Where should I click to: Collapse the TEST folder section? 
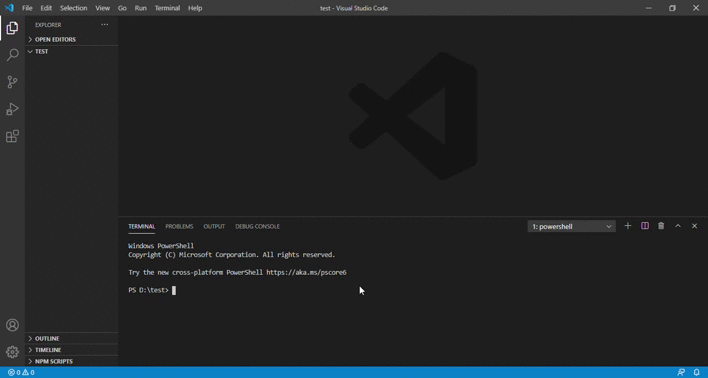72,51
